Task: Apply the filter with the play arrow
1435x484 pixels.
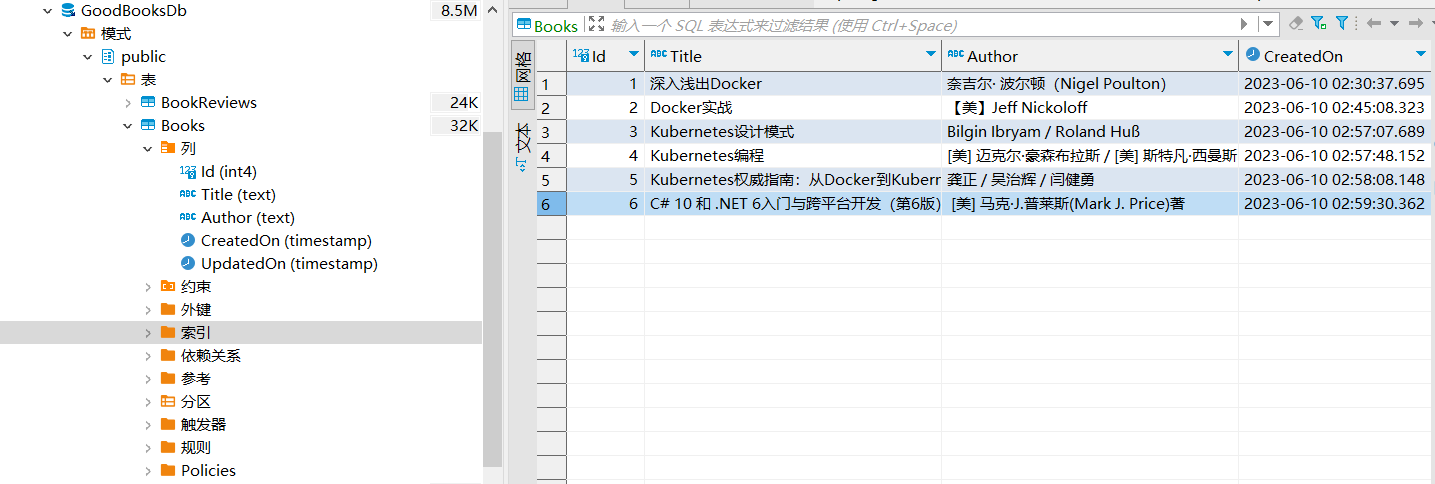Action: [x=1244, y=24]
